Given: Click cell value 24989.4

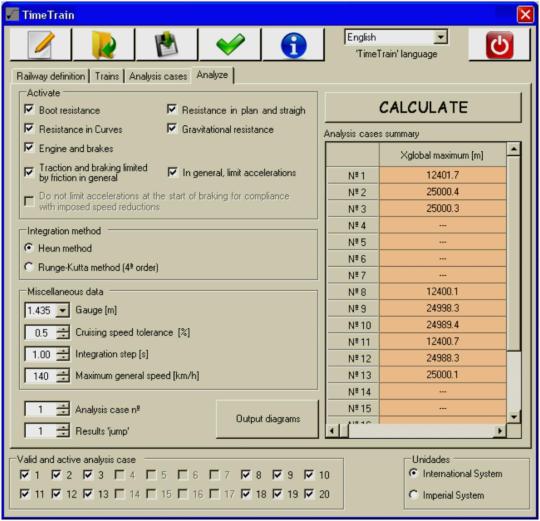Looking at the screenshot, I should [443, 325].
